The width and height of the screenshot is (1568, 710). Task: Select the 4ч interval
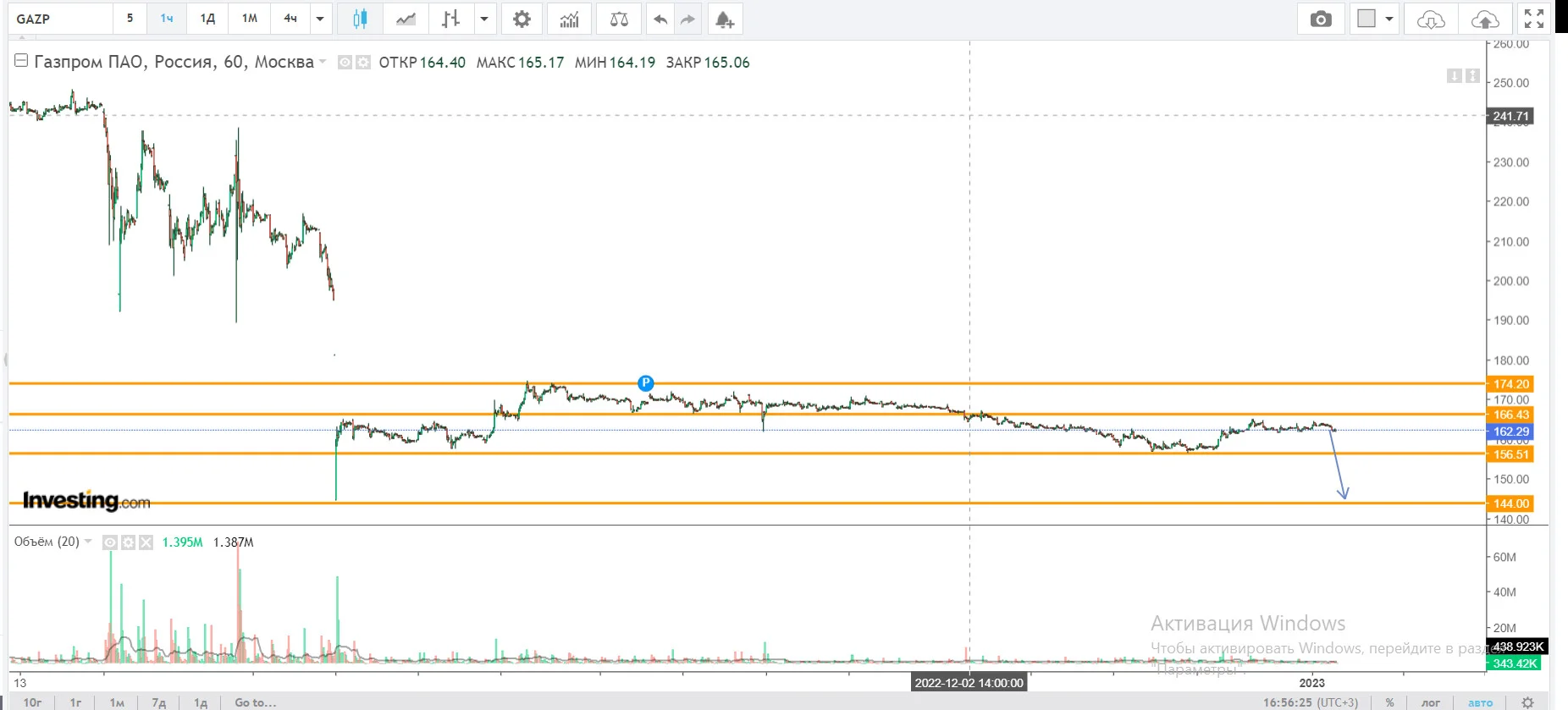[290, 19]
